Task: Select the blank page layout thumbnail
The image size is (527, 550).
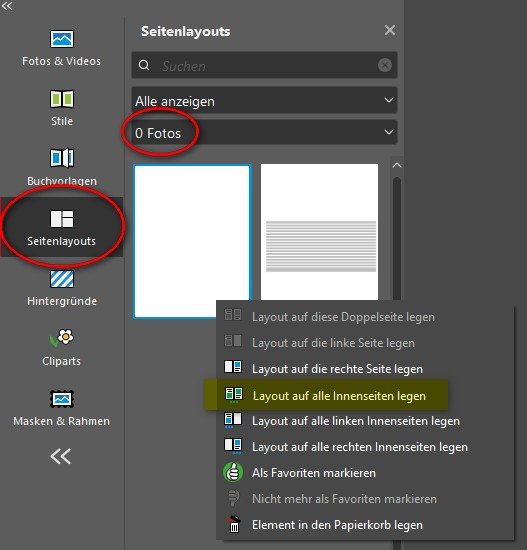Action: [192, 241]
